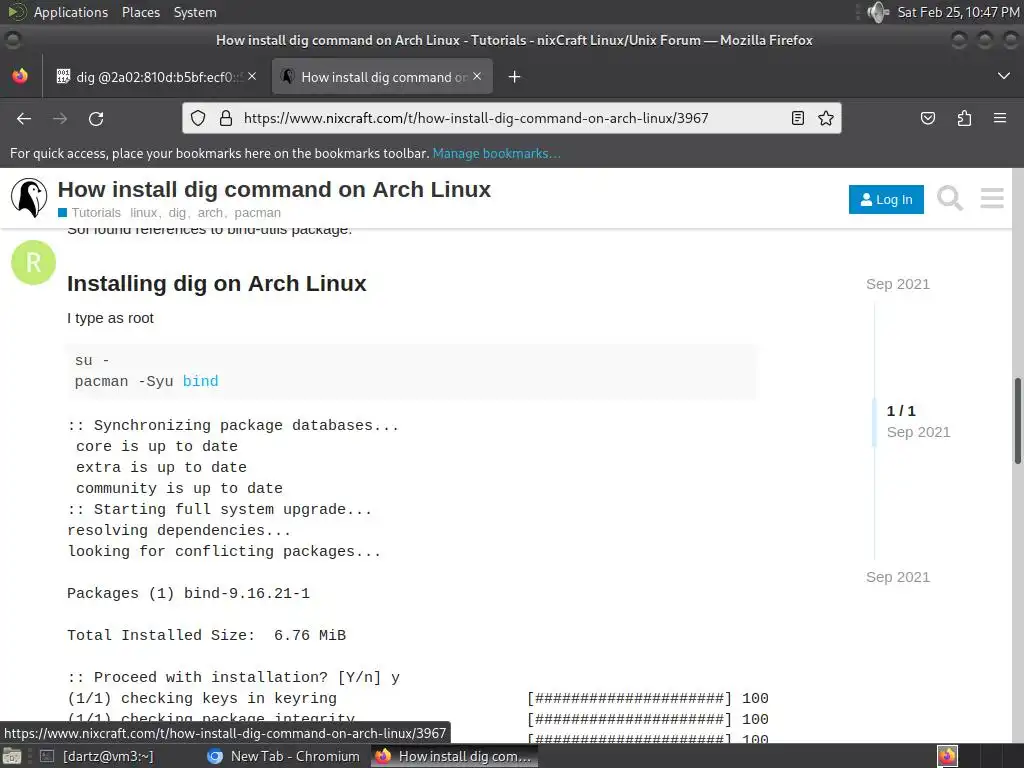This screenshot has height=768, width=1024.
Task: Click the line 'looking for conflicting packages...'
Action: coord(224,551)
